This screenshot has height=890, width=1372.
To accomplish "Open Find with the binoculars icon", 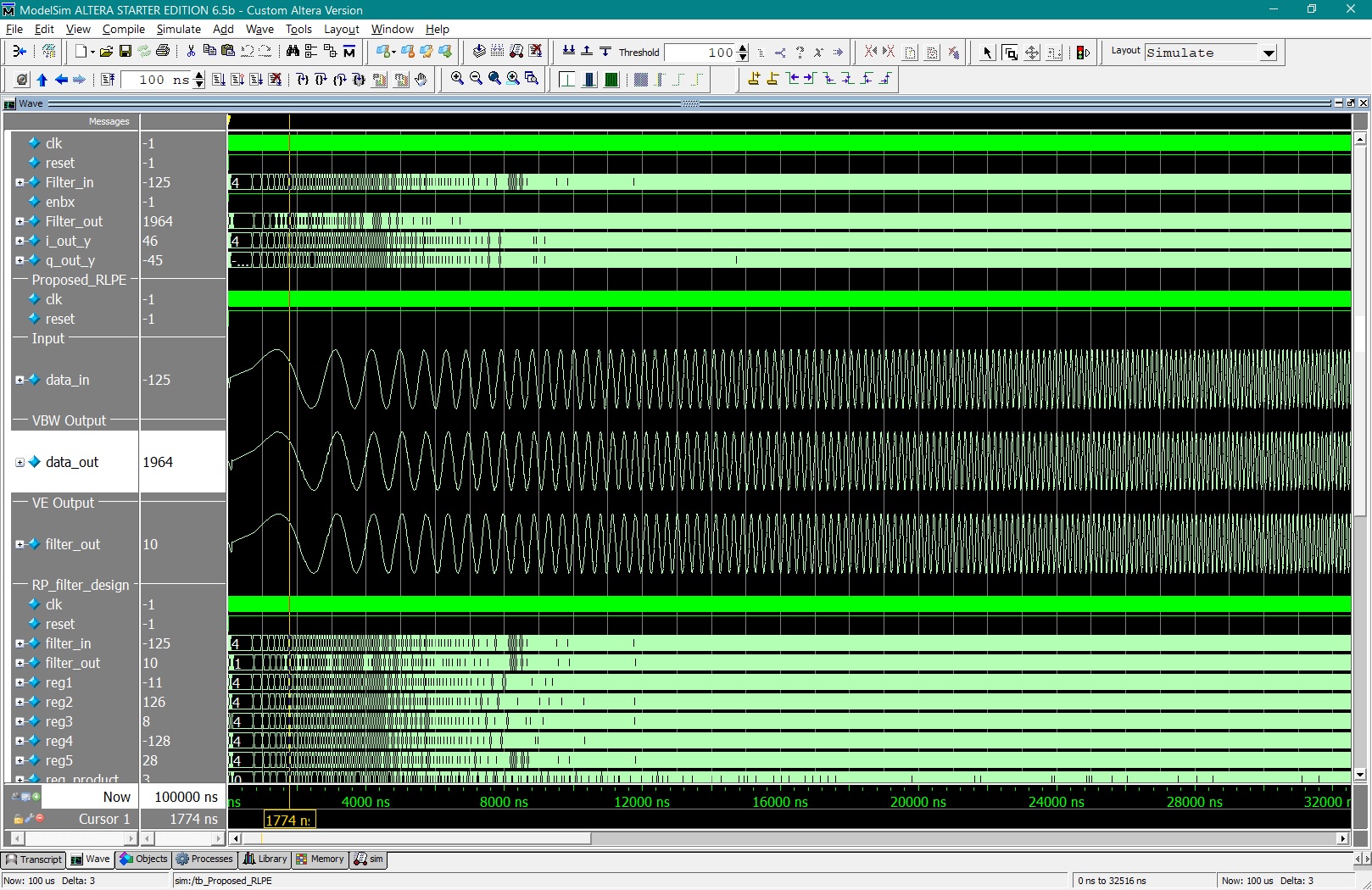I will click(x=293, y=52).
